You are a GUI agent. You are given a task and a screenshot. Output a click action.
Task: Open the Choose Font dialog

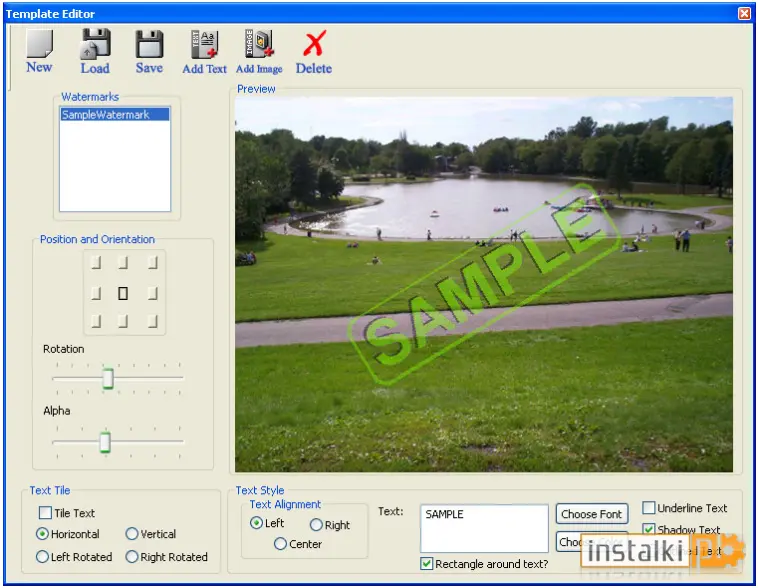[592, 514]
